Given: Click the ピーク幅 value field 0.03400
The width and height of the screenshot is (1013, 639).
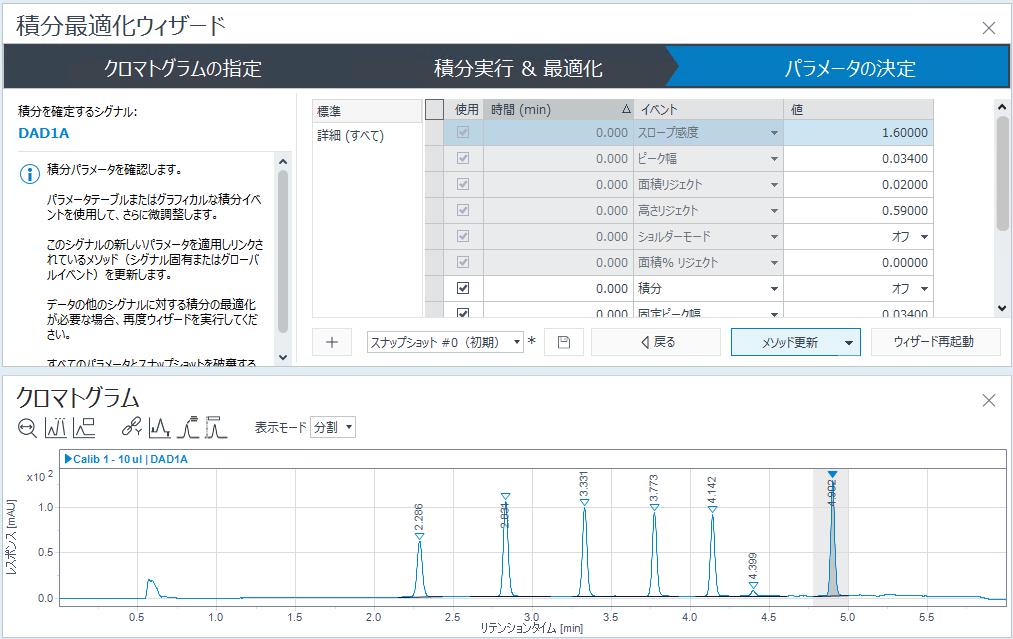Looking at the screenshot, I should pos(859,158).
